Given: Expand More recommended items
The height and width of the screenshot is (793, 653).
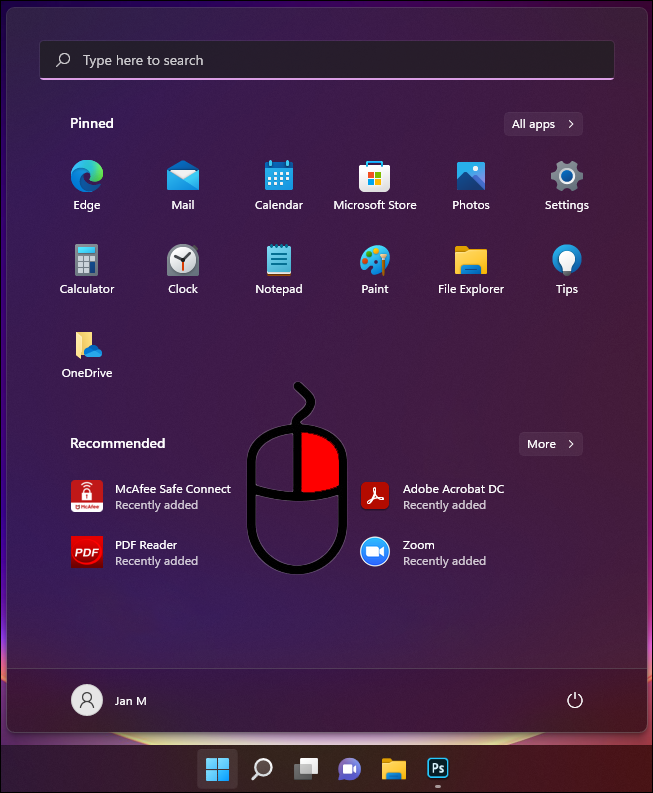Looking at the screenshot, I should [x=551, y=444].
